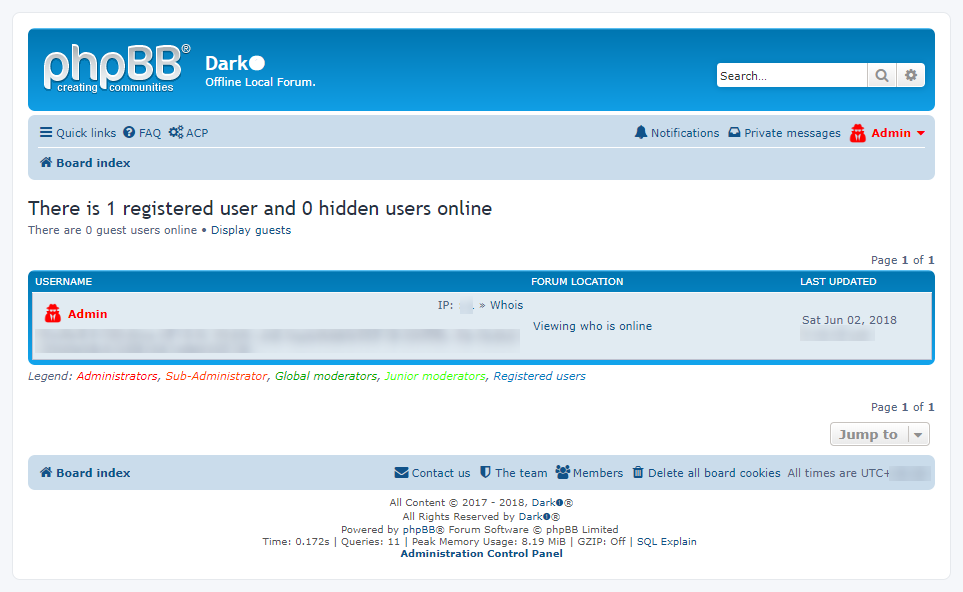Open the FAQ help link

[x=141, y=133]
